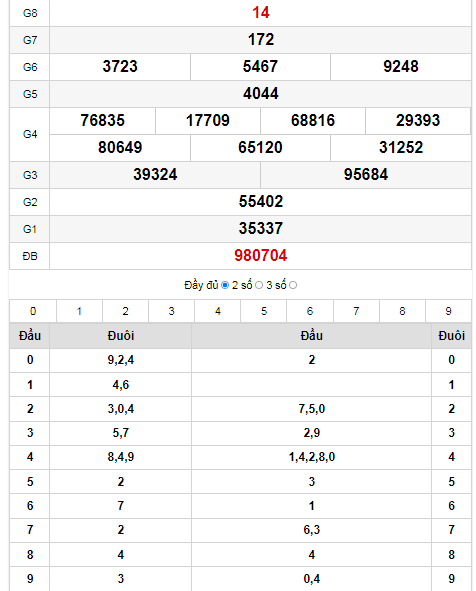Switch display to "3 số" radio option
476x591 pixels.
(x=293, y=285)
